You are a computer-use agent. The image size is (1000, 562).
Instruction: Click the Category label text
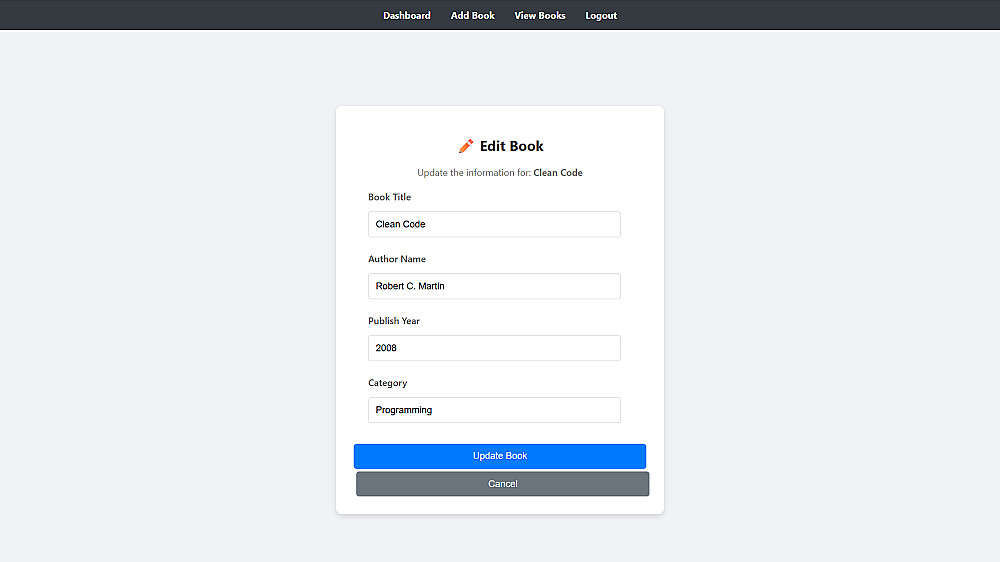click(x=388, y=383)
